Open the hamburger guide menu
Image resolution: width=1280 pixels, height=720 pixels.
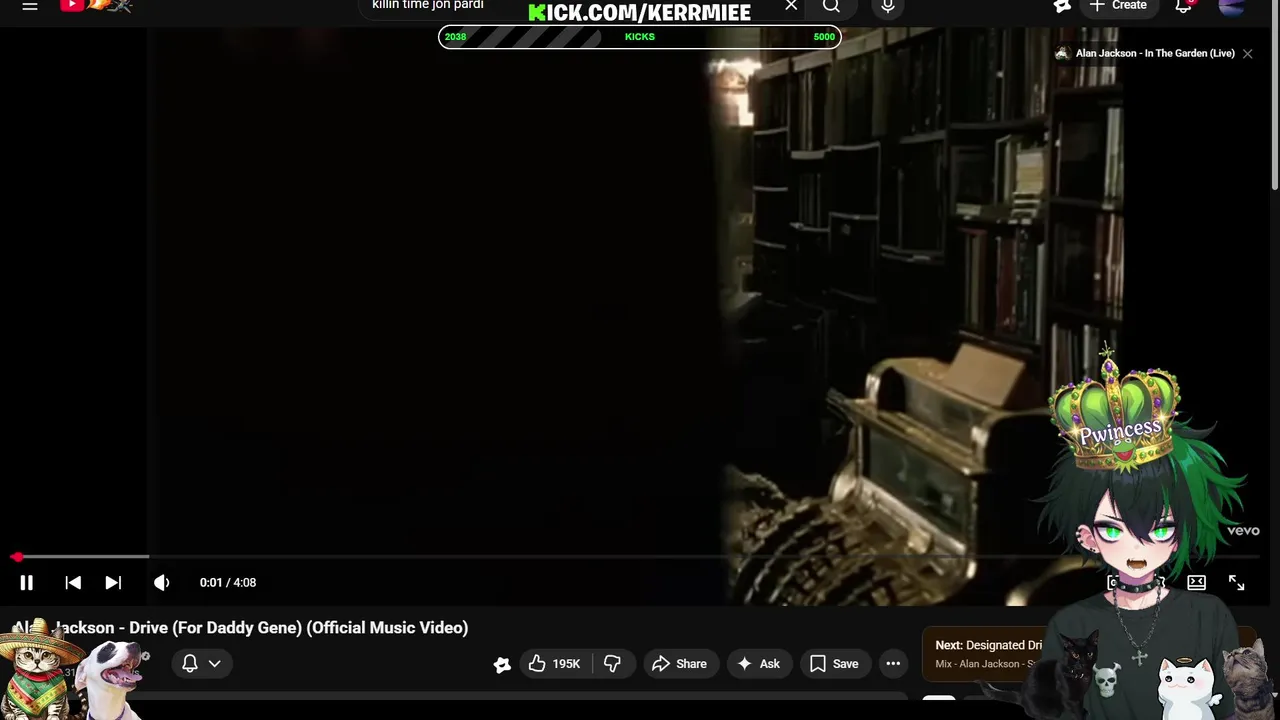(x=30, y=6)
